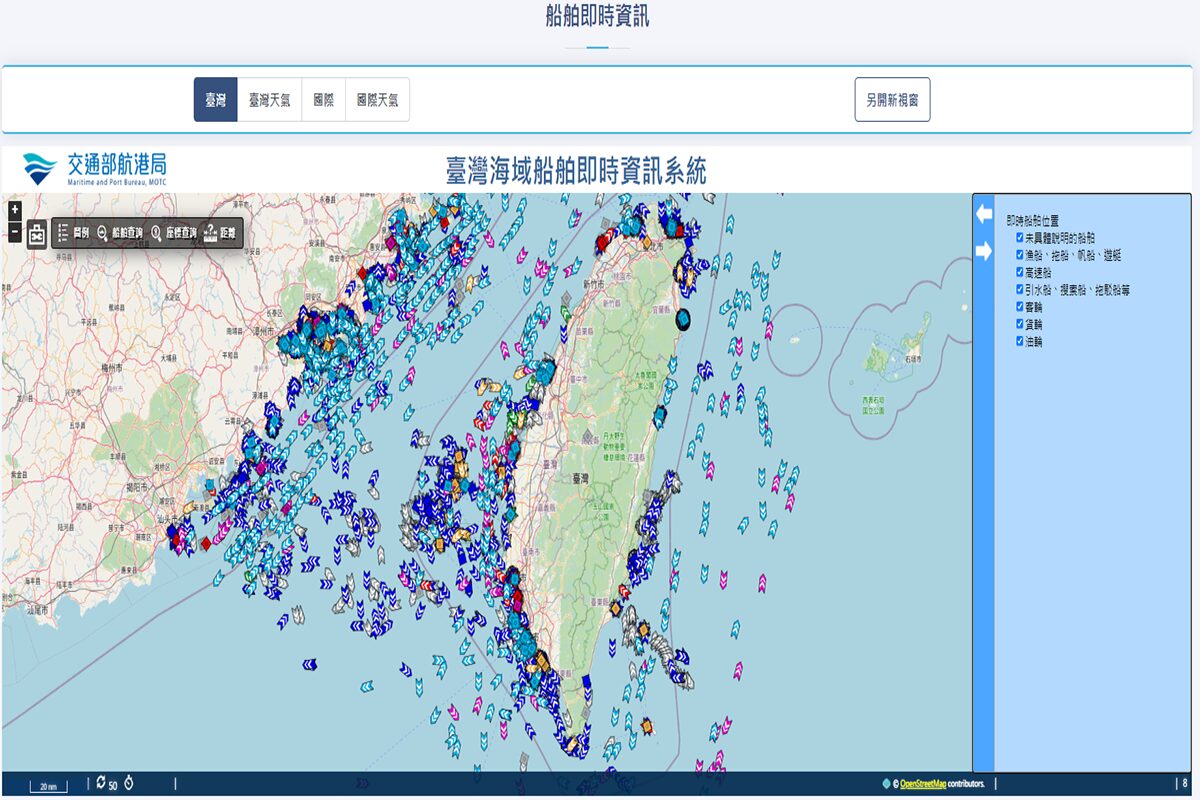1200x800 pixels.
Task: Switch to the 臺灣天氣 tab
Action: point(269,100)
